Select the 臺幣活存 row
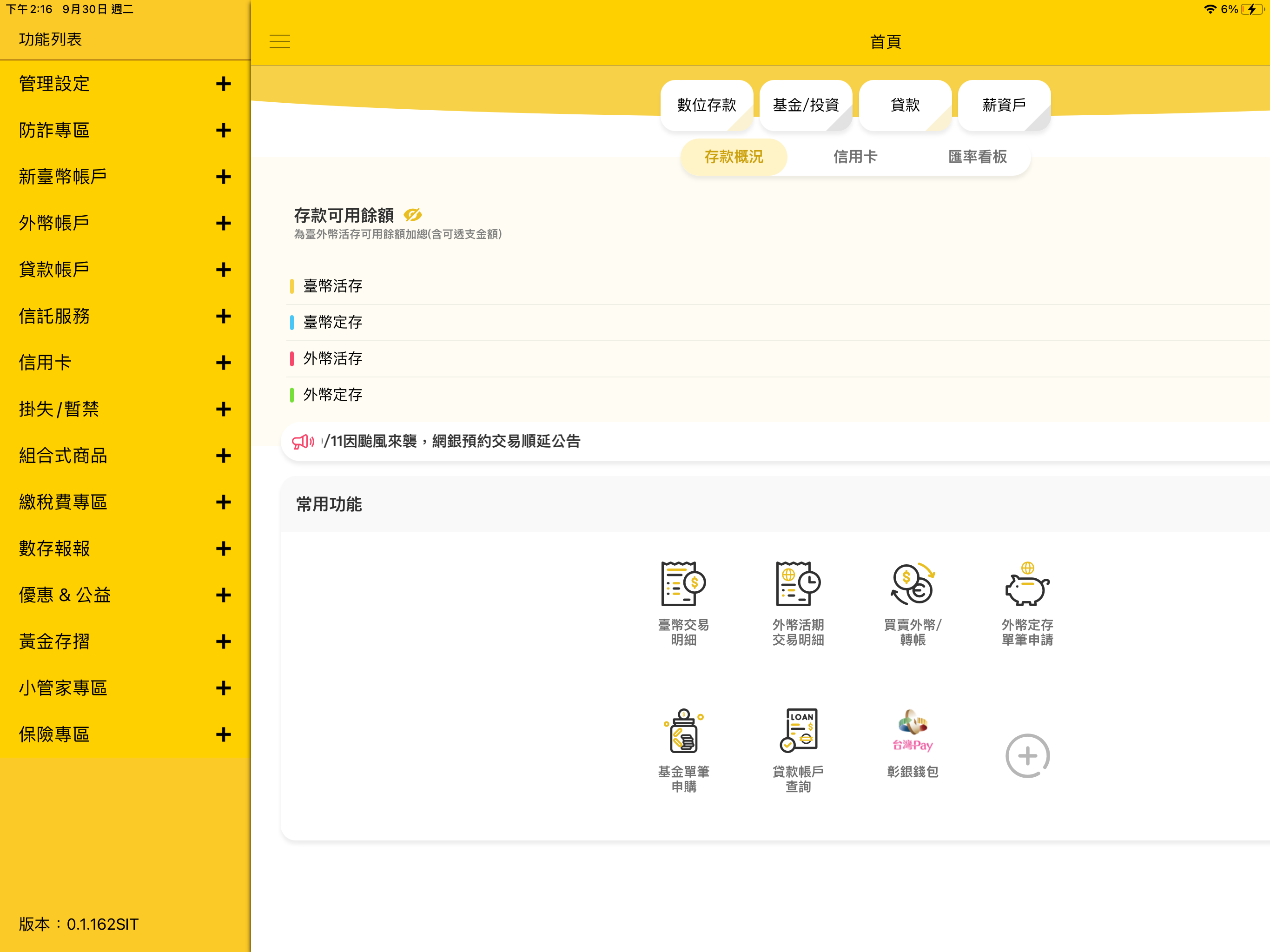This screenshot has width=1270, height=952. (778, 286)
